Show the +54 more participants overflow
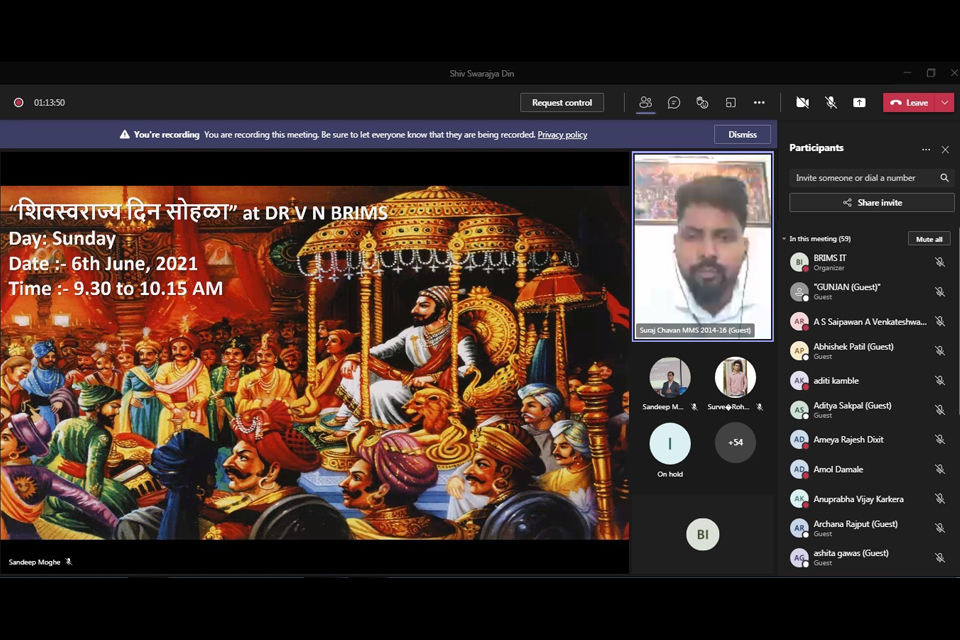Screen dimensions: 960x640 tap(735, 442)
